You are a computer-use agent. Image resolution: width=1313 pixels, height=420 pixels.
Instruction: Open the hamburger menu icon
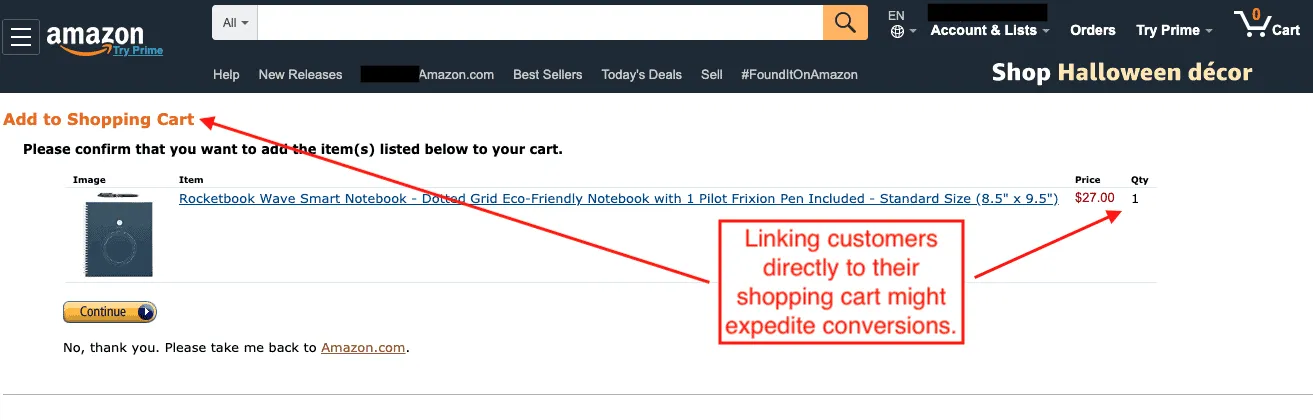pos(22,37)
